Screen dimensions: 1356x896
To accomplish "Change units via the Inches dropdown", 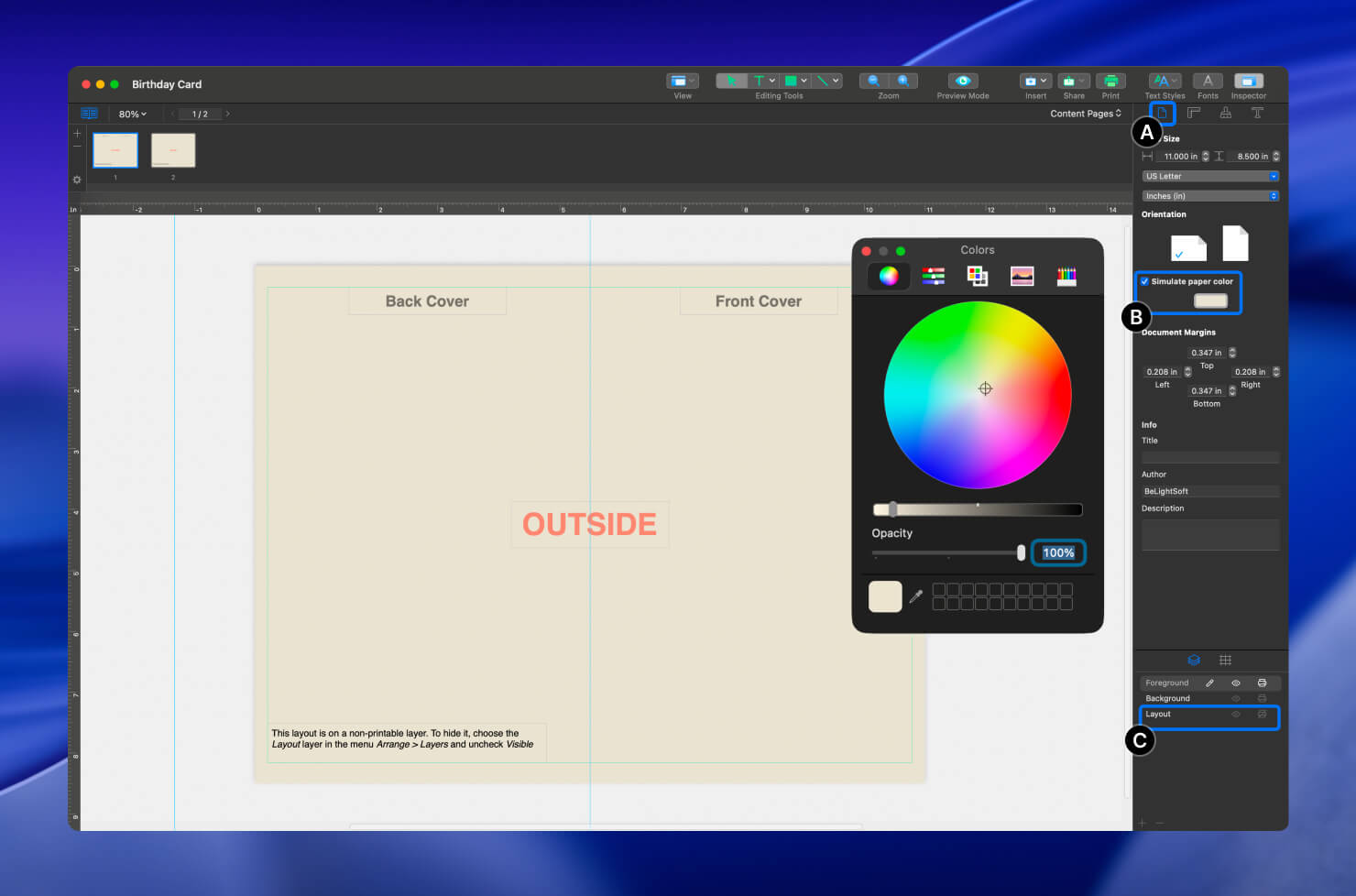I will [x=1209, y=195].
